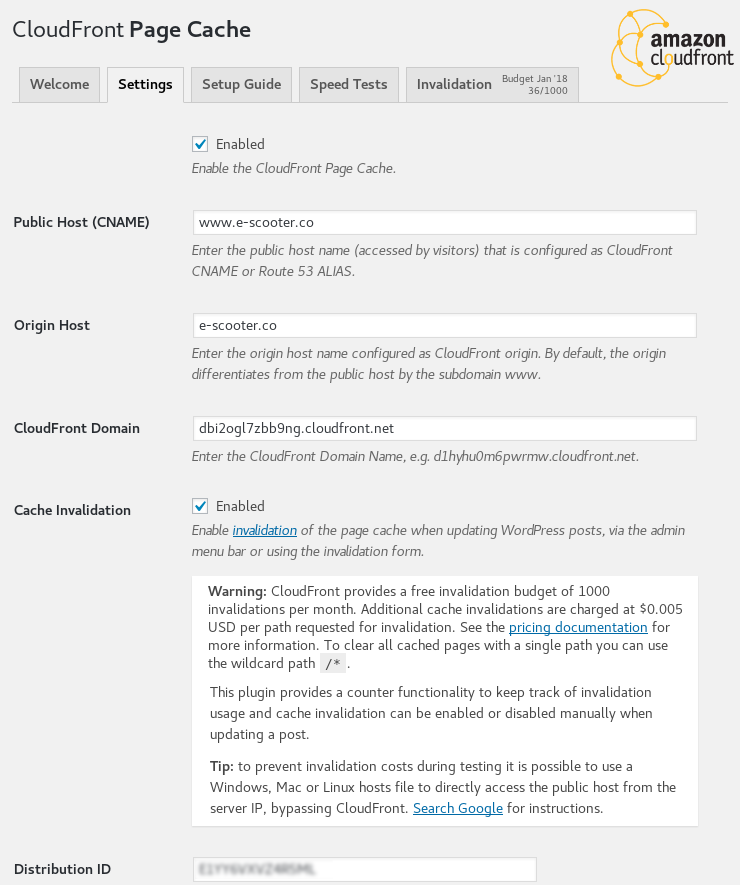The width and height of the screenshot is (740, 885).
Task: Follow the Search Google link
Action: click(x=458, y=808)
